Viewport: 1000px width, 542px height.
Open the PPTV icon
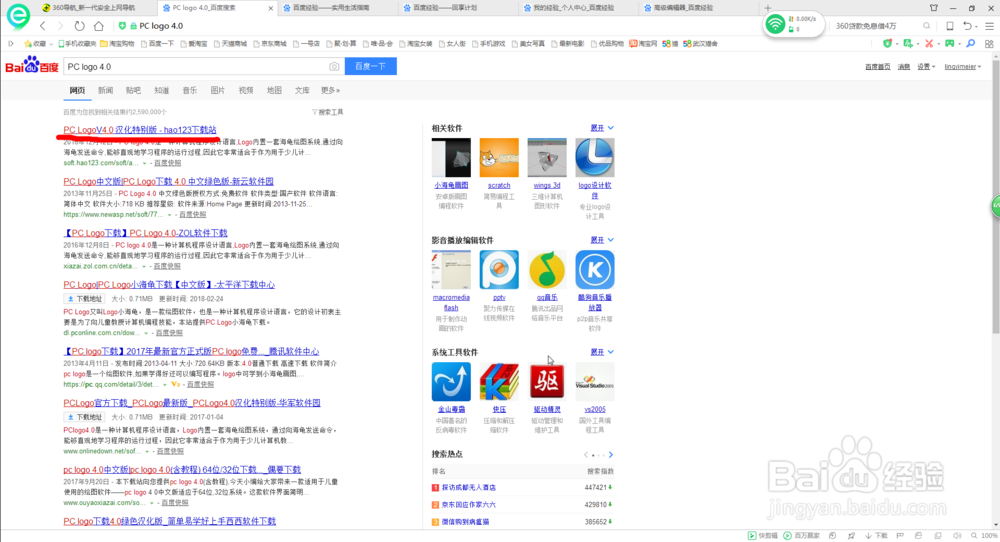(499, 270)
